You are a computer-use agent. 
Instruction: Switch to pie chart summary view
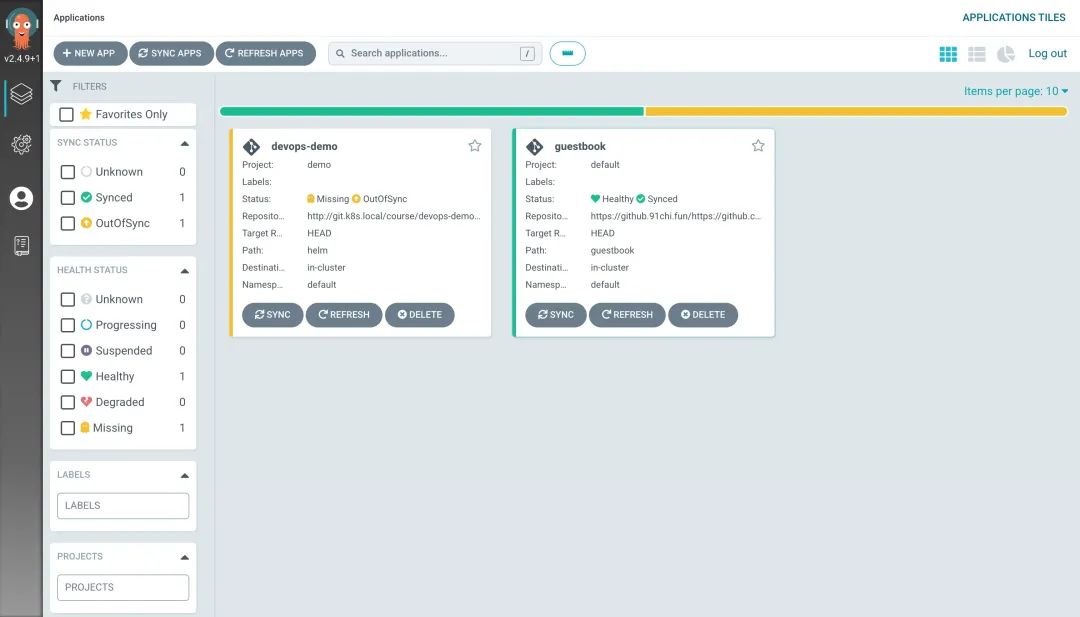[1006, 54]
